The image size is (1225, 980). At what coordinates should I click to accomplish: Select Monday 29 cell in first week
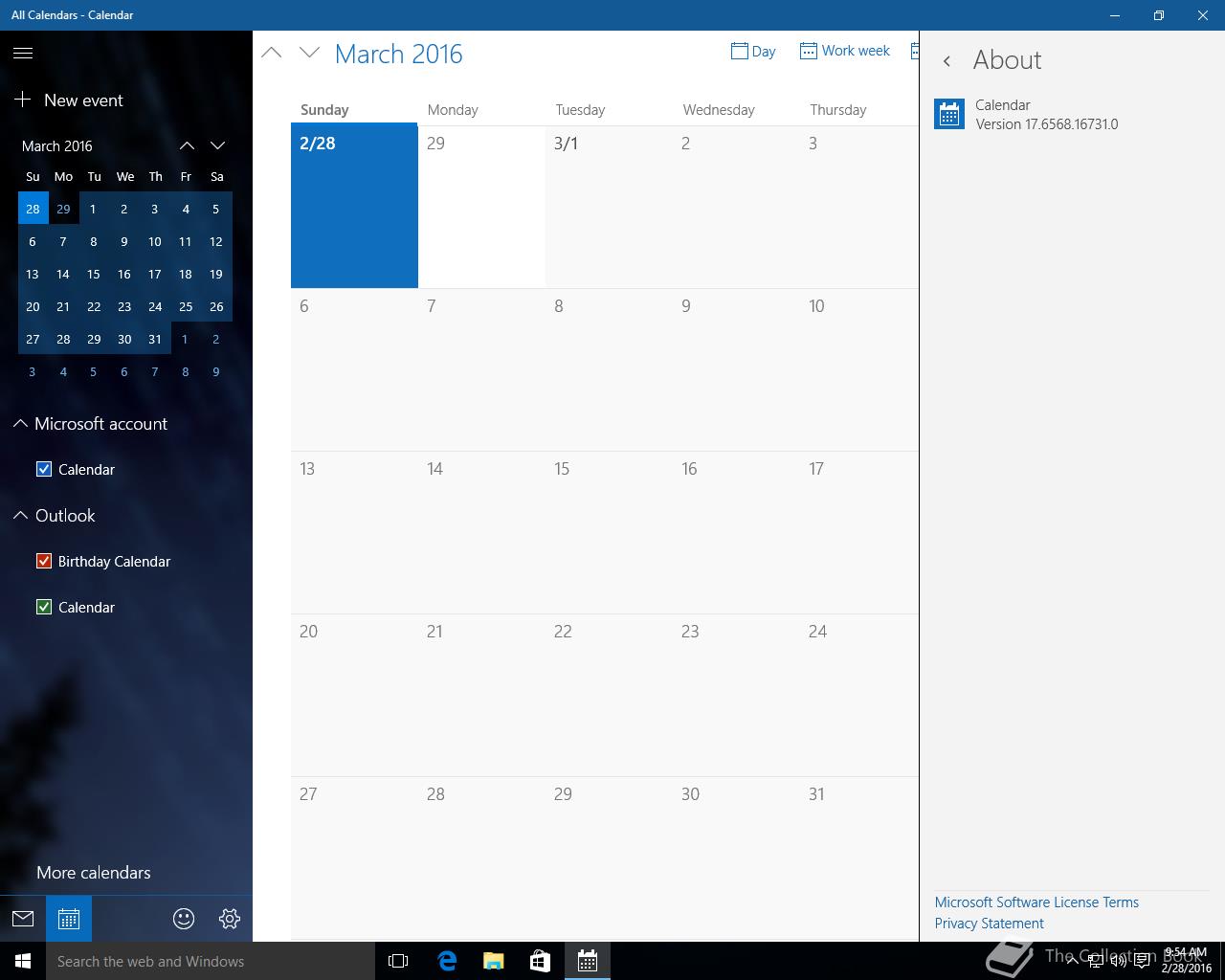coord(481,206)
